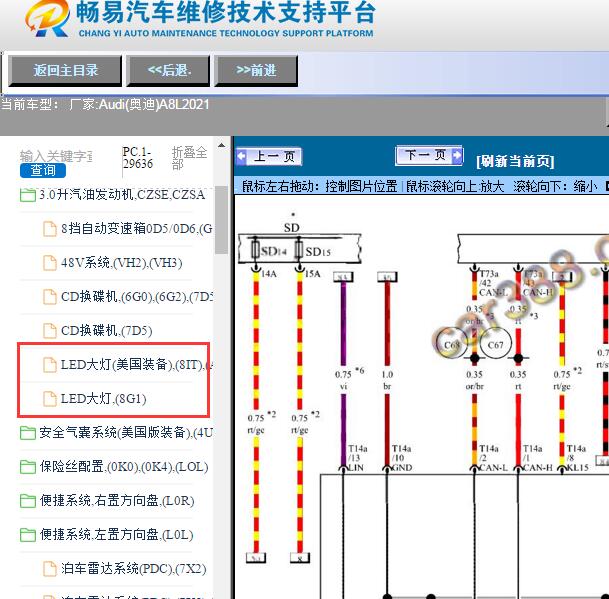Expand the 便捷系统,左置方向盘 folder icon

point(28,535)
